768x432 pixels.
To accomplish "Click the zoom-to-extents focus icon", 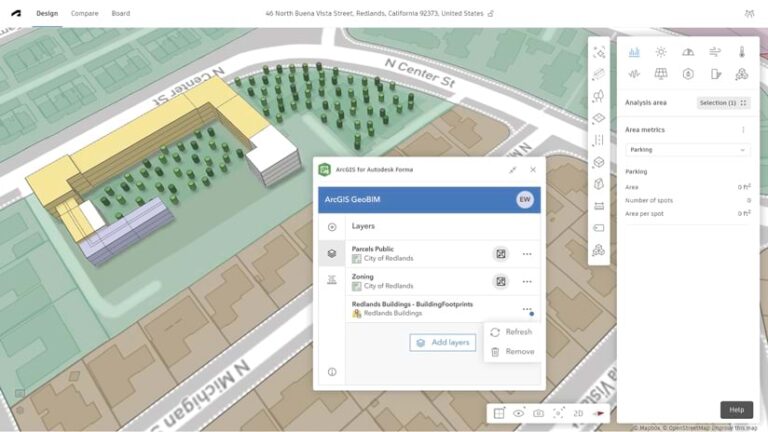I will (x=558, y=413).
